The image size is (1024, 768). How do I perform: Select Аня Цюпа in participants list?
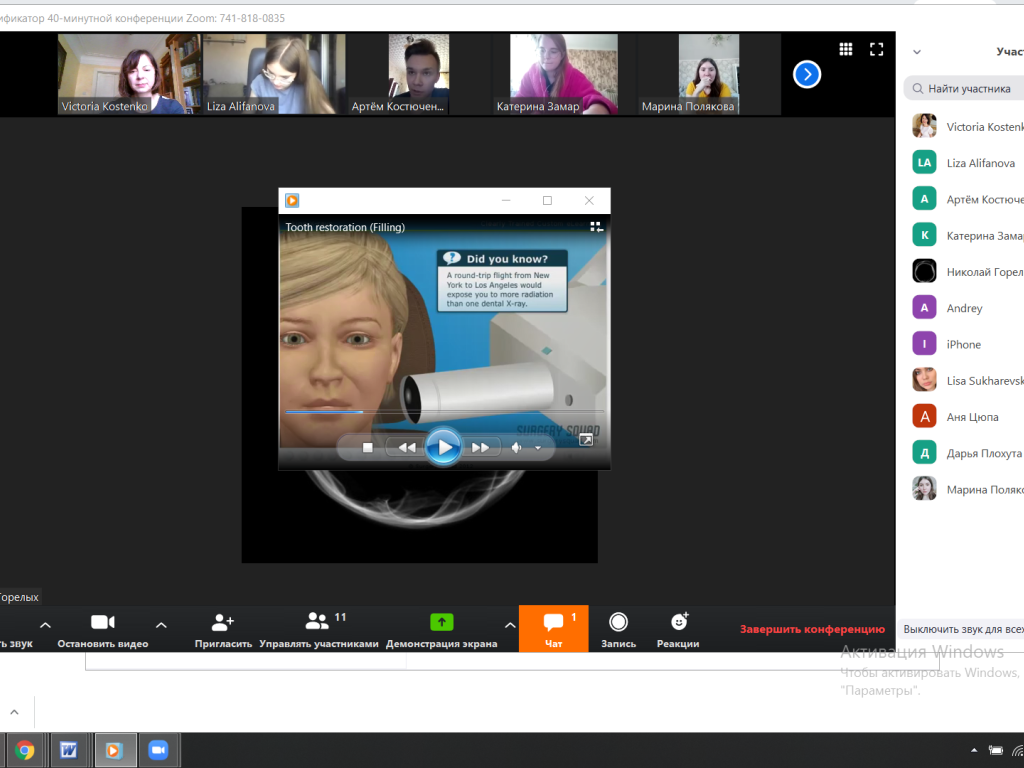968,417
